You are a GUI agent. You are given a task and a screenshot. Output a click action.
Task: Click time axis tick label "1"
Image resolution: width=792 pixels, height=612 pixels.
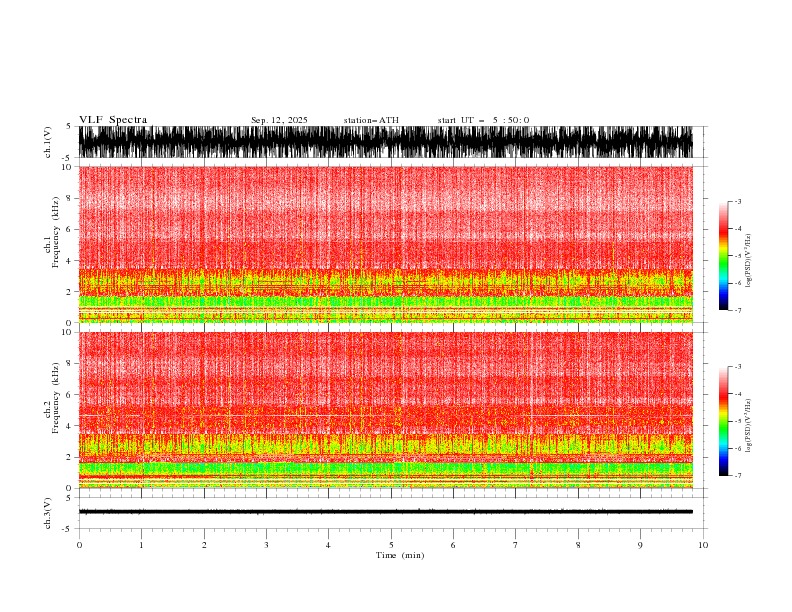(142, 545)
